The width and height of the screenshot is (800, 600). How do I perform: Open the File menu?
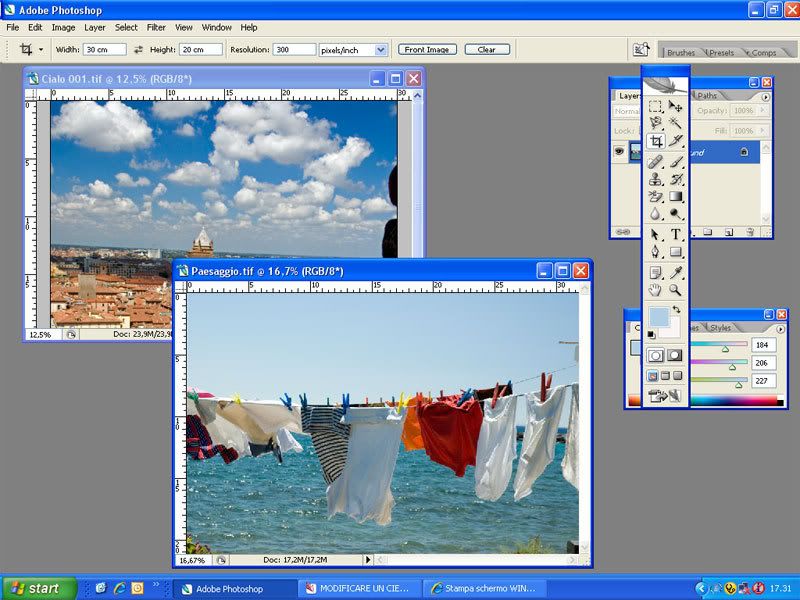click(12, 28)
